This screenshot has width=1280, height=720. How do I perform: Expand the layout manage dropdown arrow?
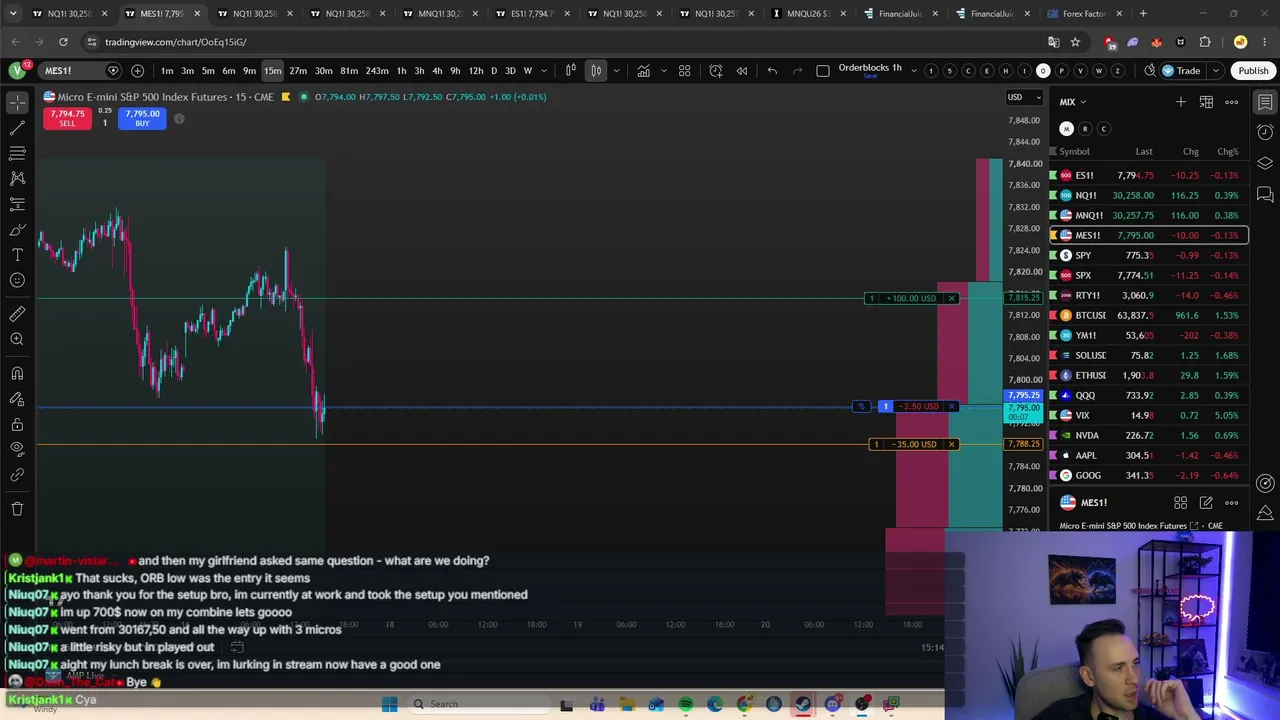click(x=913, y=71)
